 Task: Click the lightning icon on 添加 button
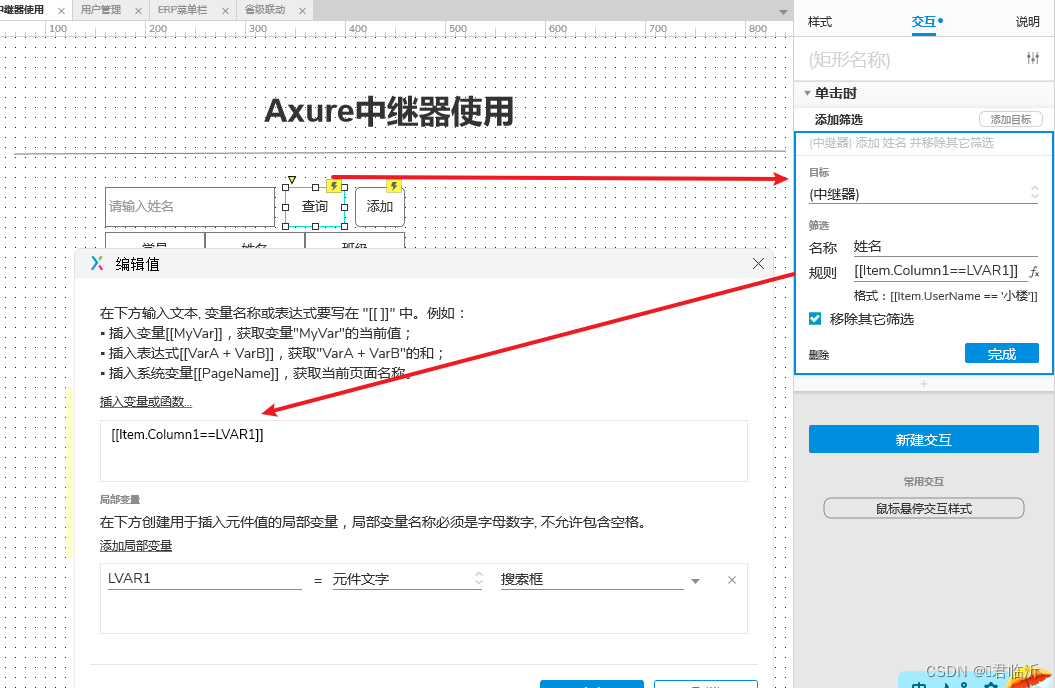[x=394, y=186]
